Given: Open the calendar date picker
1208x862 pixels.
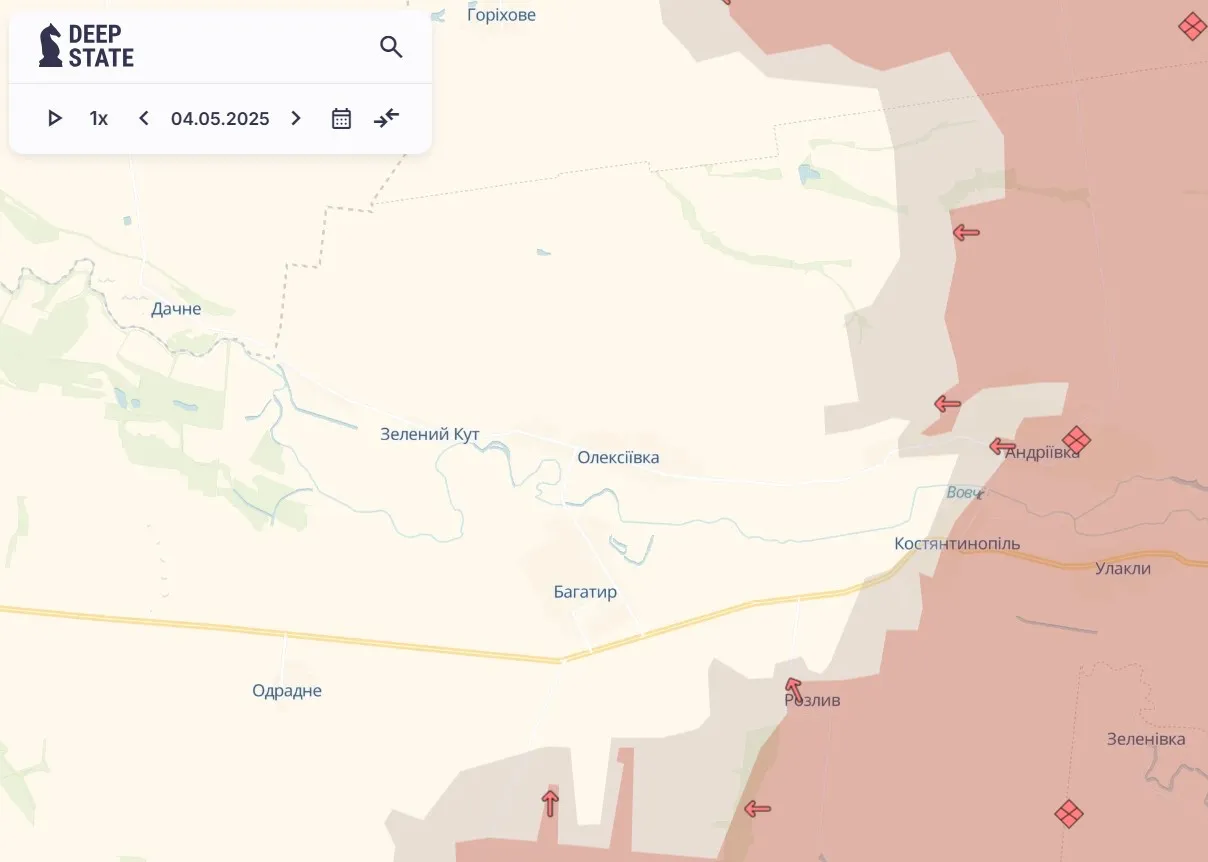Looking at the screenshot, I should coord(341,118).
